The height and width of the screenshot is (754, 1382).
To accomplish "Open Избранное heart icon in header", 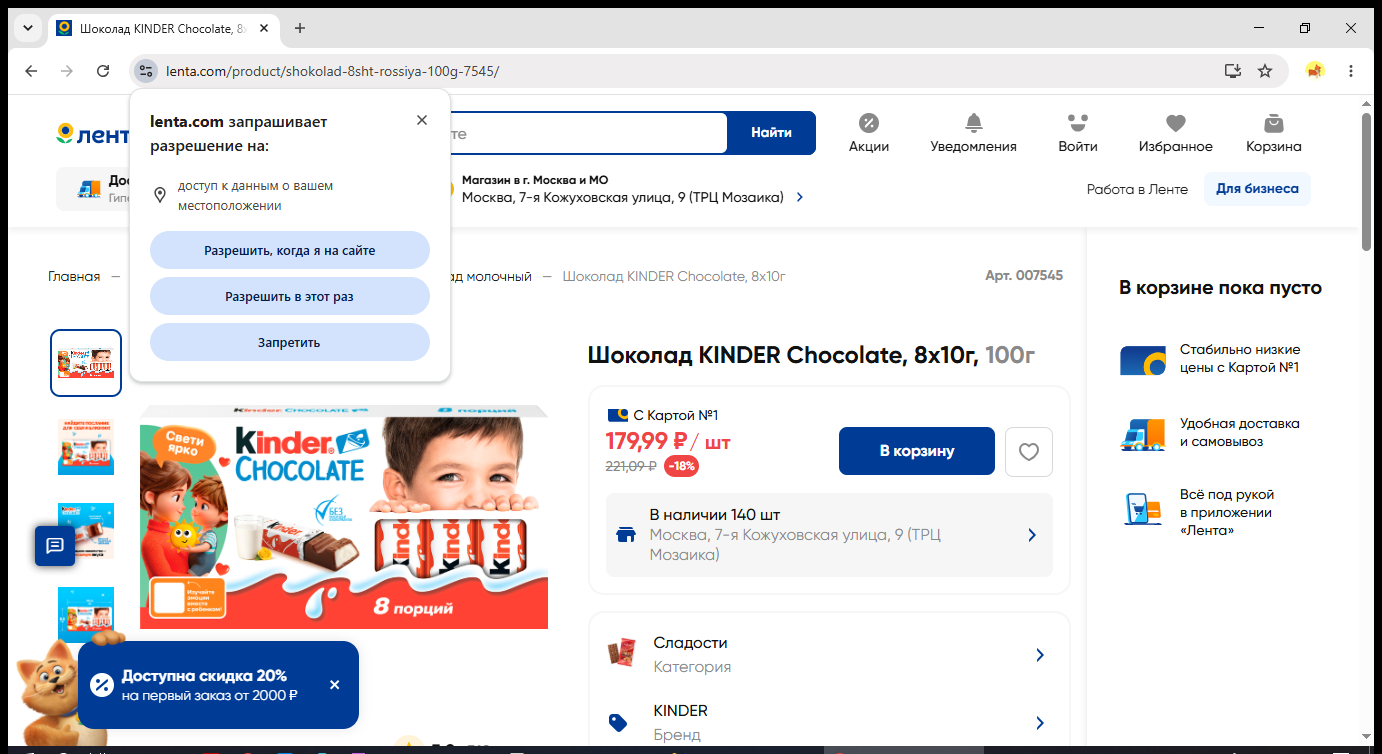I will point(1176,133).
